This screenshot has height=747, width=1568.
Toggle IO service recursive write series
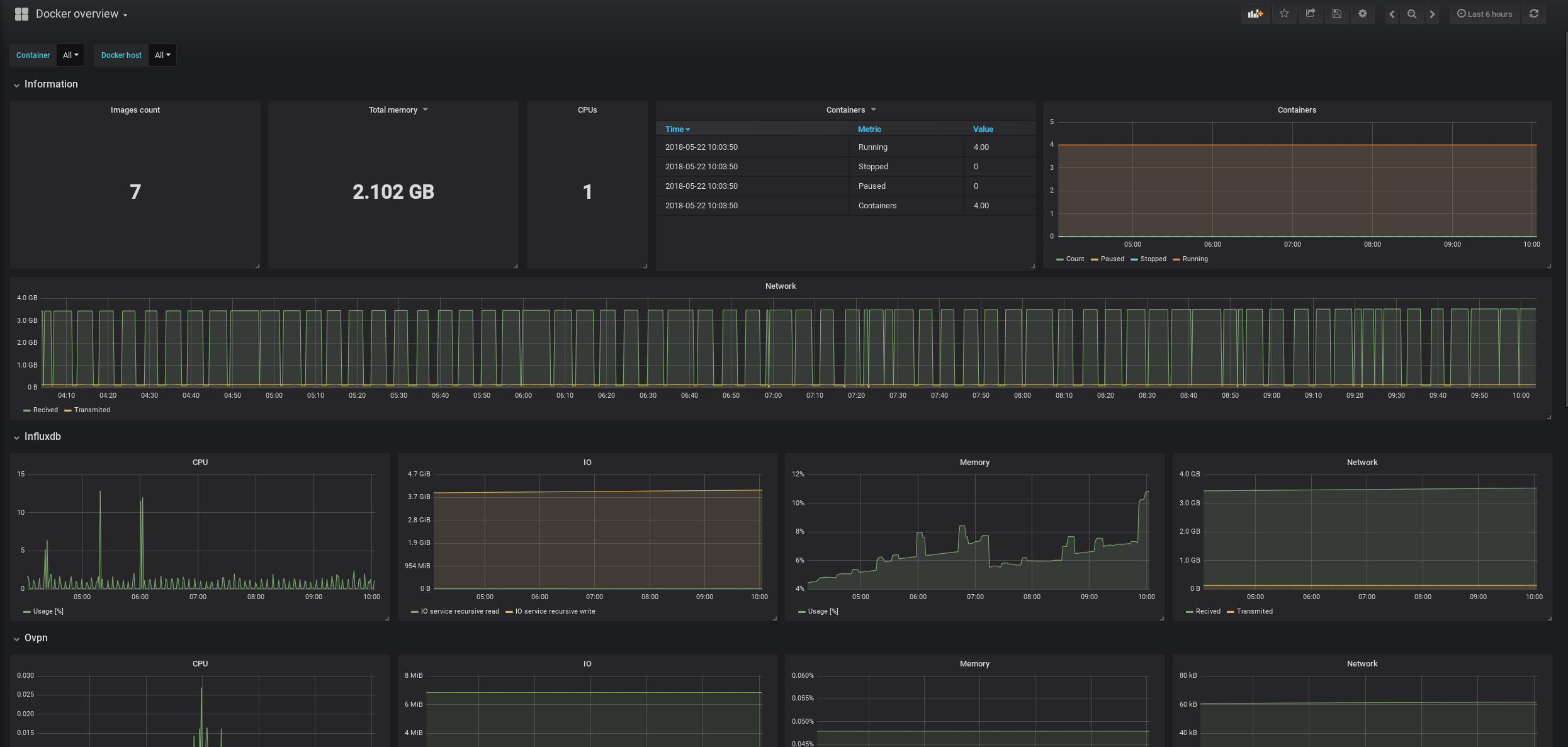(555, 612)
